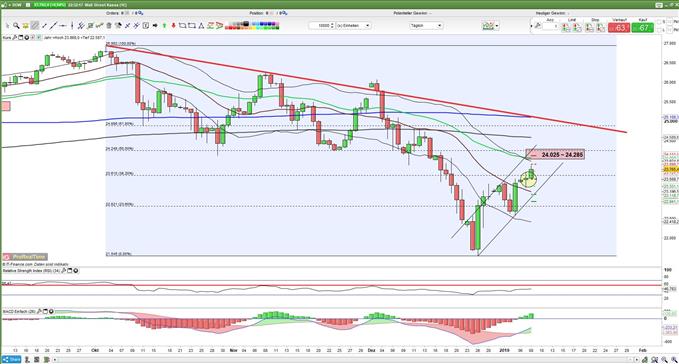Viewport: 679px width, 364px height.
Task: Open MACD indicator settings wrench
Action: tap(39, 311)
